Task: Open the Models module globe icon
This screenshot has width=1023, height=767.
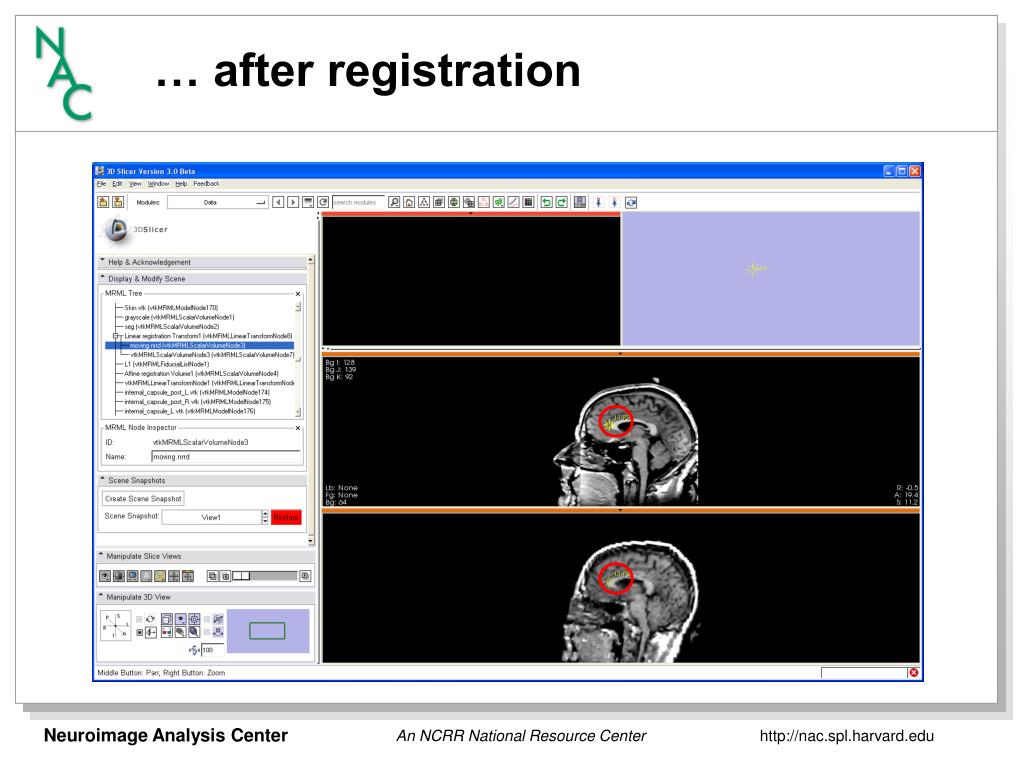Action: pyautogui.click(x=454, y=202)
